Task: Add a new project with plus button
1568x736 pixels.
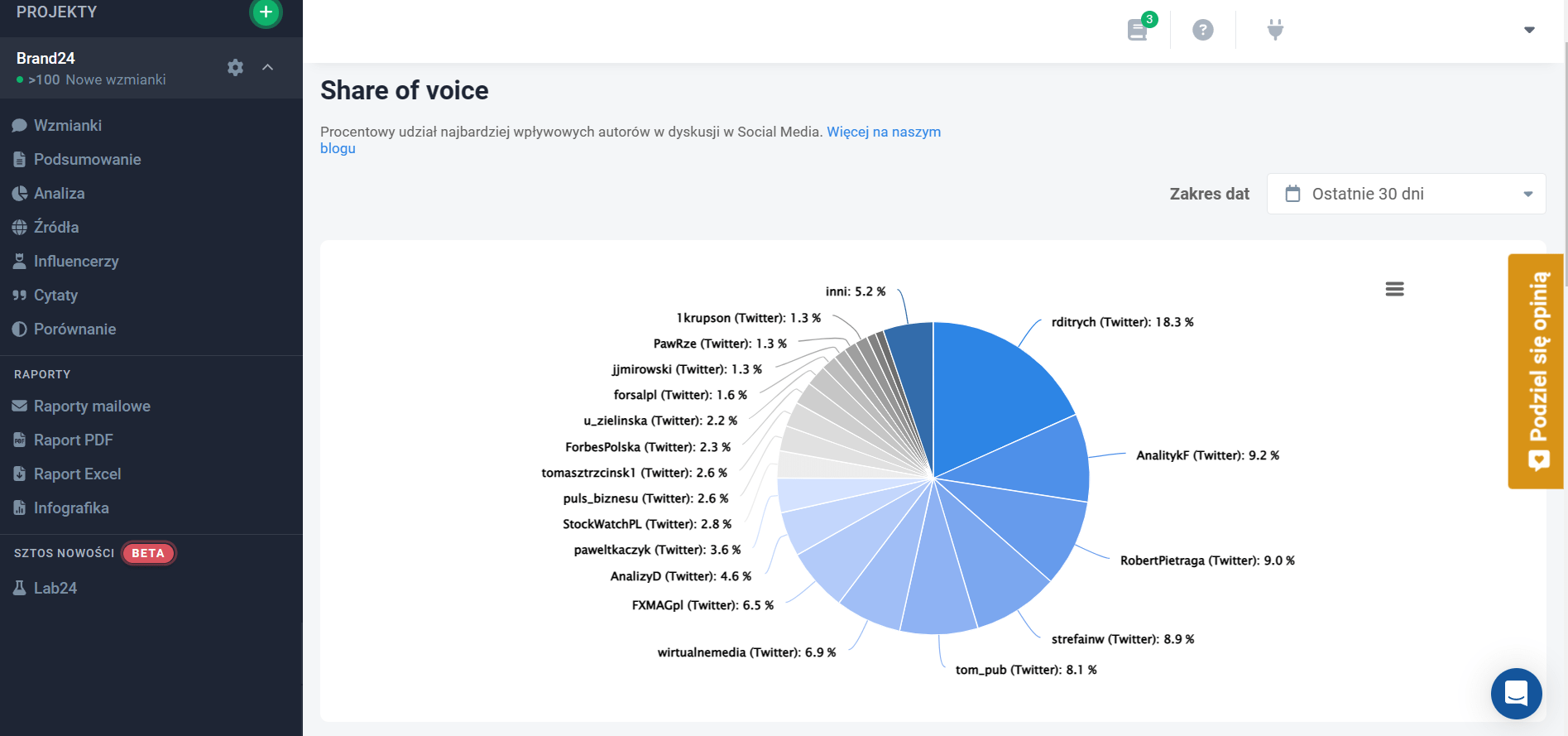Action: (x=266, y=12)
